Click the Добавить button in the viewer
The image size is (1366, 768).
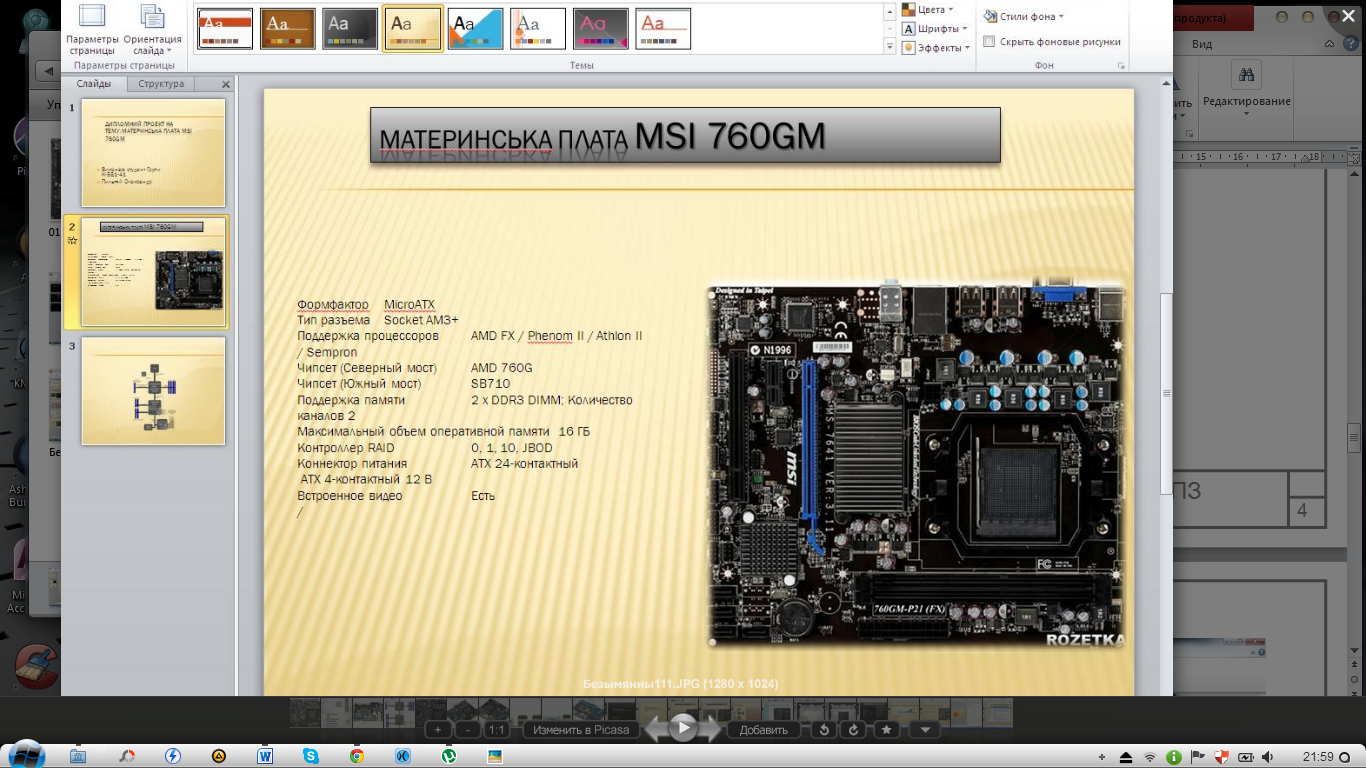click(764, 730)
